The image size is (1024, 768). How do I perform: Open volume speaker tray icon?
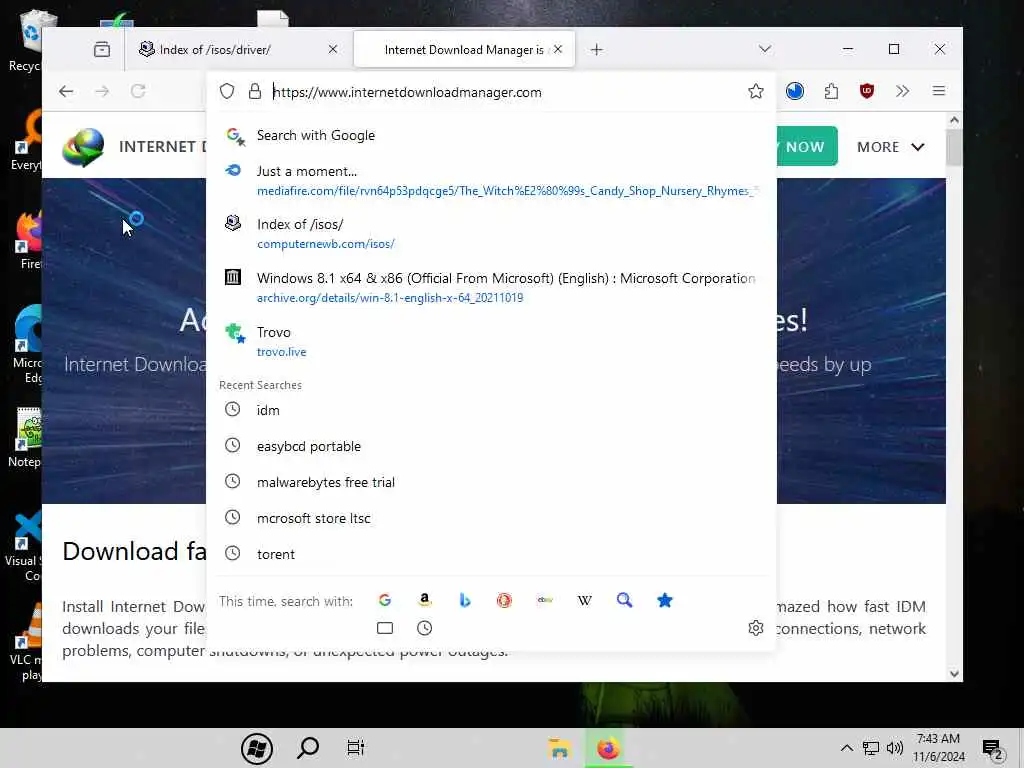895,748
